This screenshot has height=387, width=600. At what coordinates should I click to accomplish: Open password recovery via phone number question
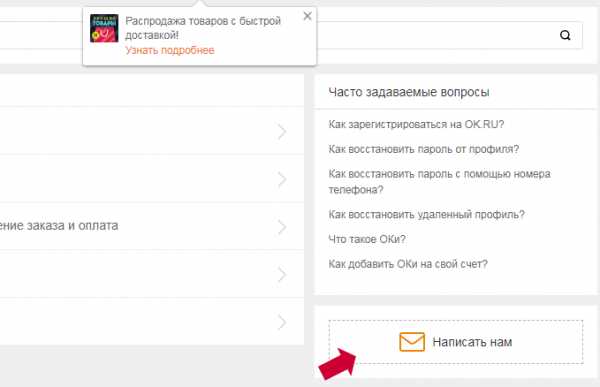[439, 182]
